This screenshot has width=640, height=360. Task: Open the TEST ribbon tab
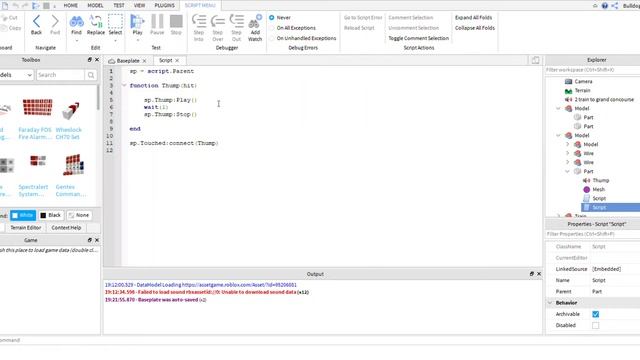coord(118,5)
